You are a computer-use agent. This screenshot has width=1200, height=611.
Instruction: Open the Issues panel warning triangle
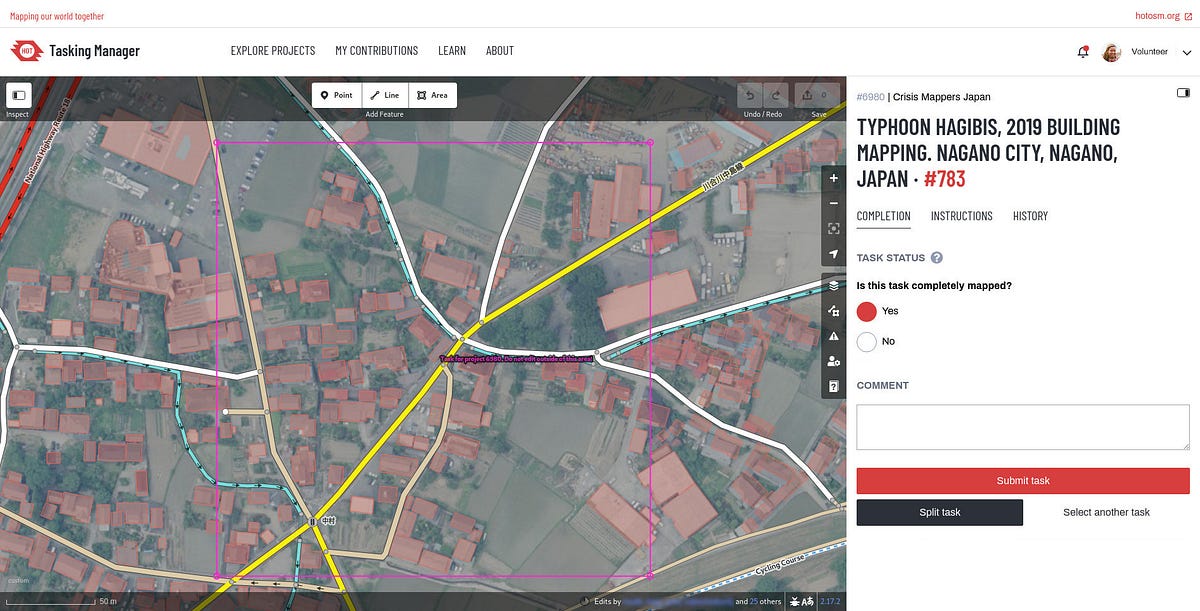click(x=833, y=336)
